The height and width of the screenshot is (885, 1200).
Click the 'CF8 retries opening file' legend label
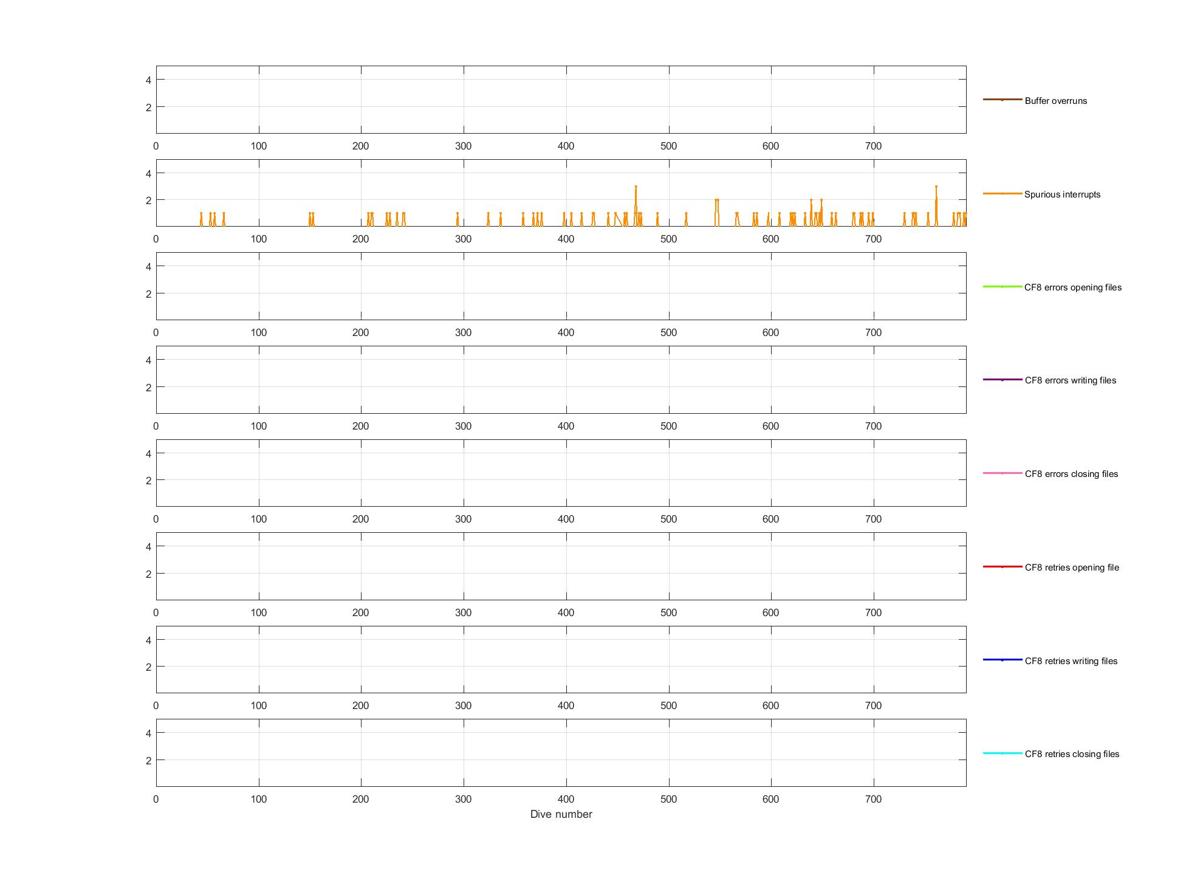pyautogui.click(x=1071, y=567)
